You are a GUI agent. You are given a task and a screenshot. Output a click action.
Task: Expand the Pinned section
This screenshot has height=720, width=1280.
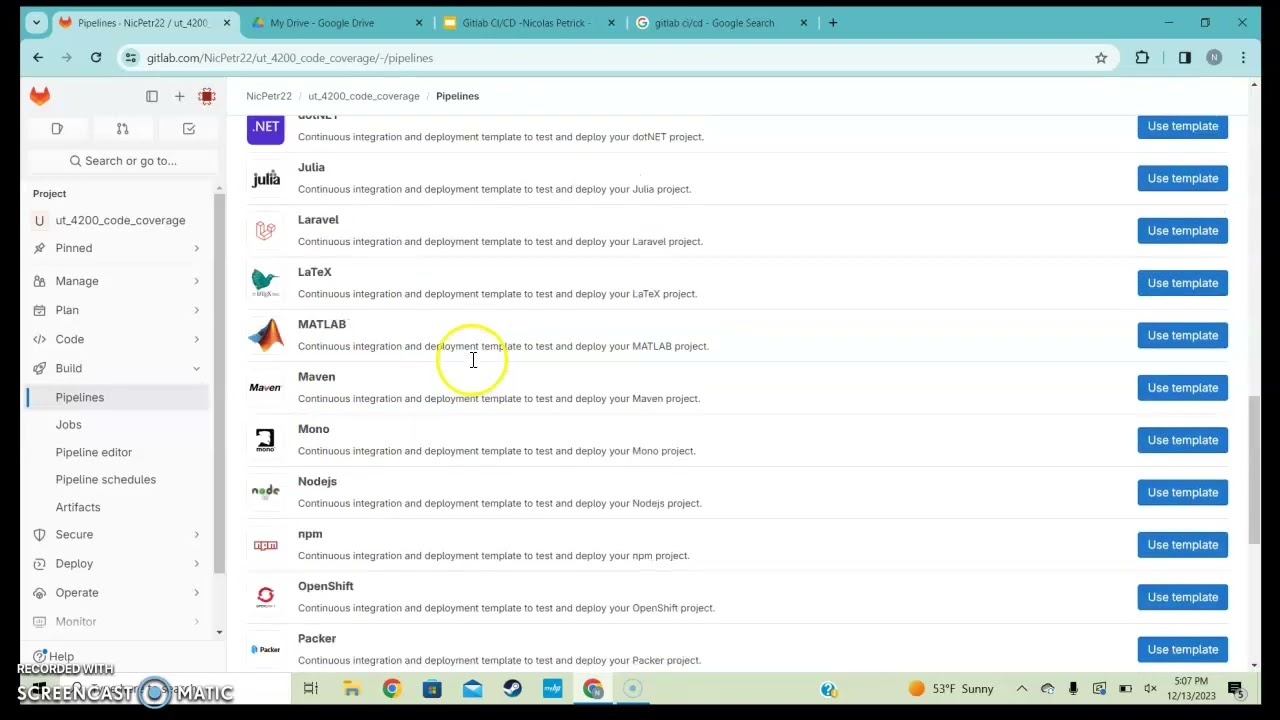coord(118,248)
